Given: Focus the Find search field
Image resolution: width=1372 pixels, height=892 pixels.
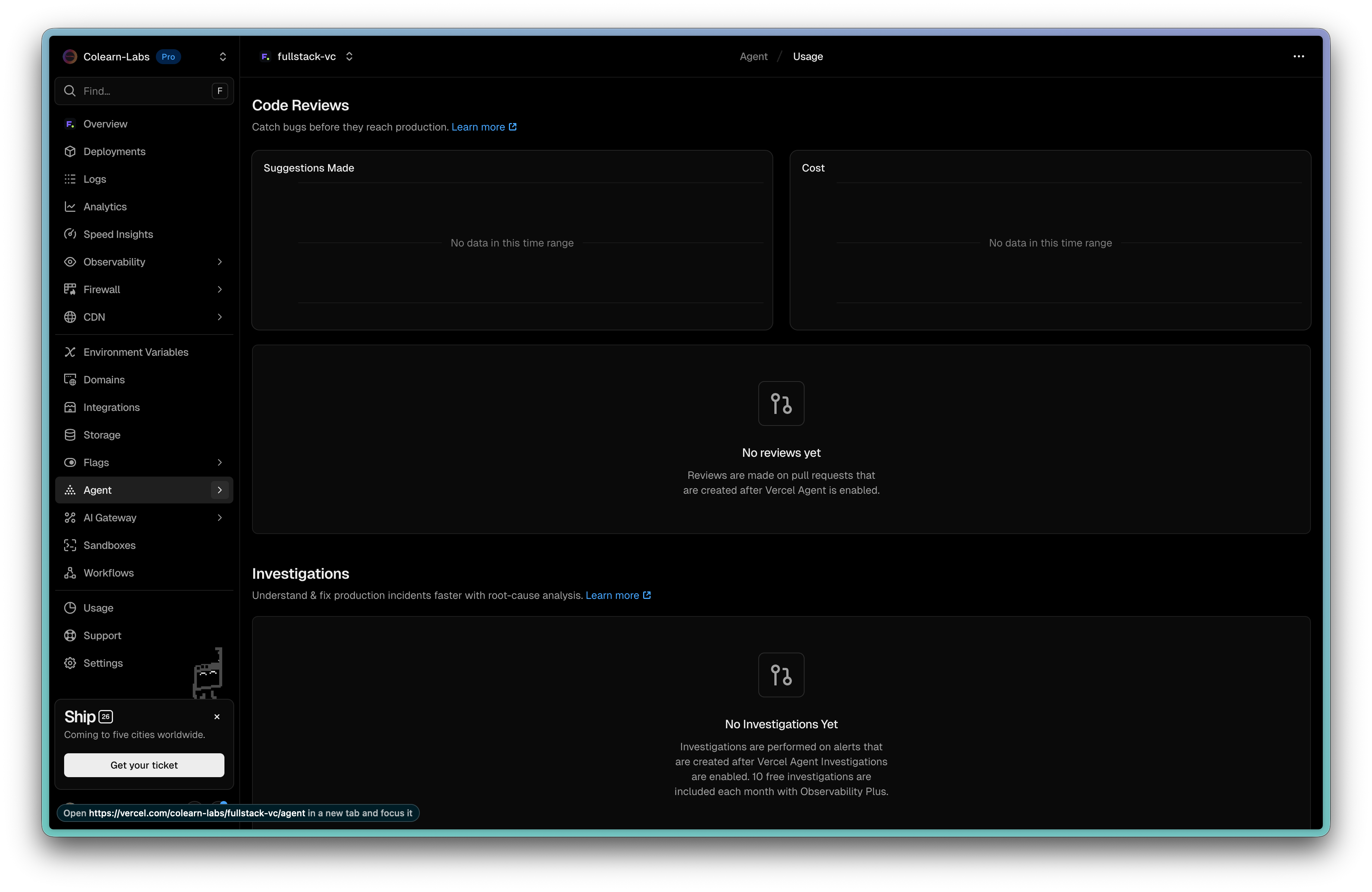Looking at the screenshot, I should click(144, 91).
